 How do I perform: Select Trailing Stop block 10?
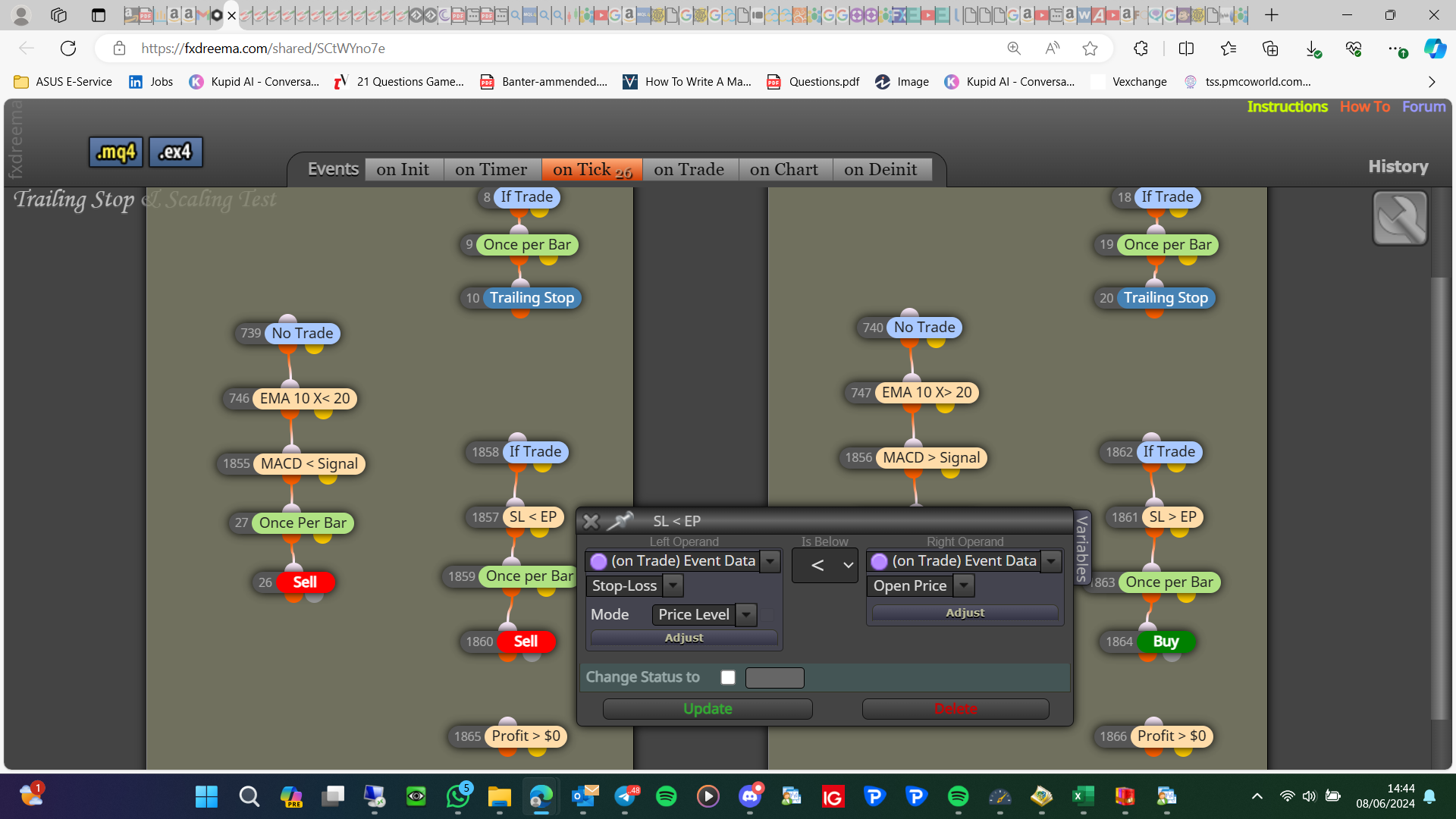tap(532, 298)
